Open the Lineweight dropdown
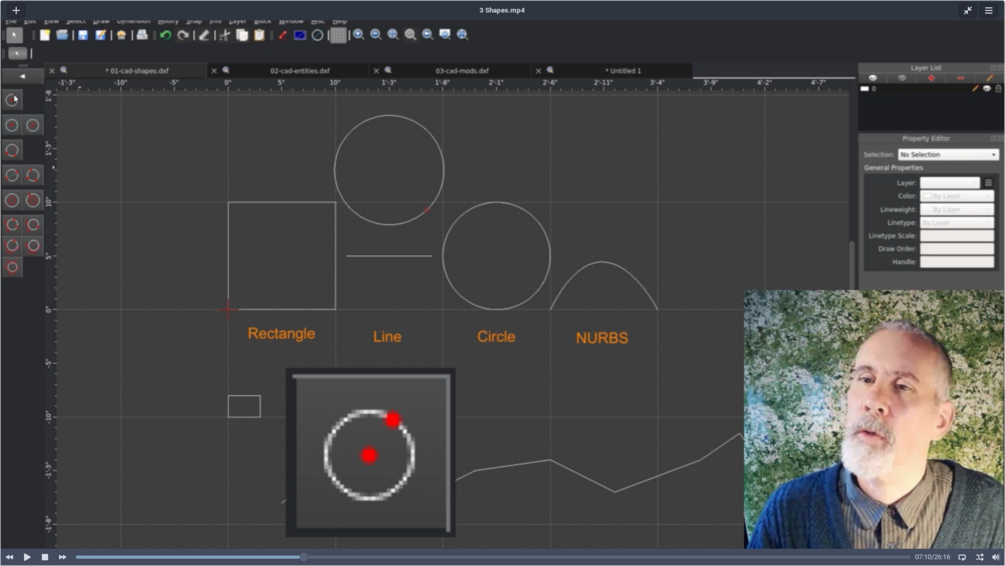Viewport: 1005px width, 566px height. [957, 210]
